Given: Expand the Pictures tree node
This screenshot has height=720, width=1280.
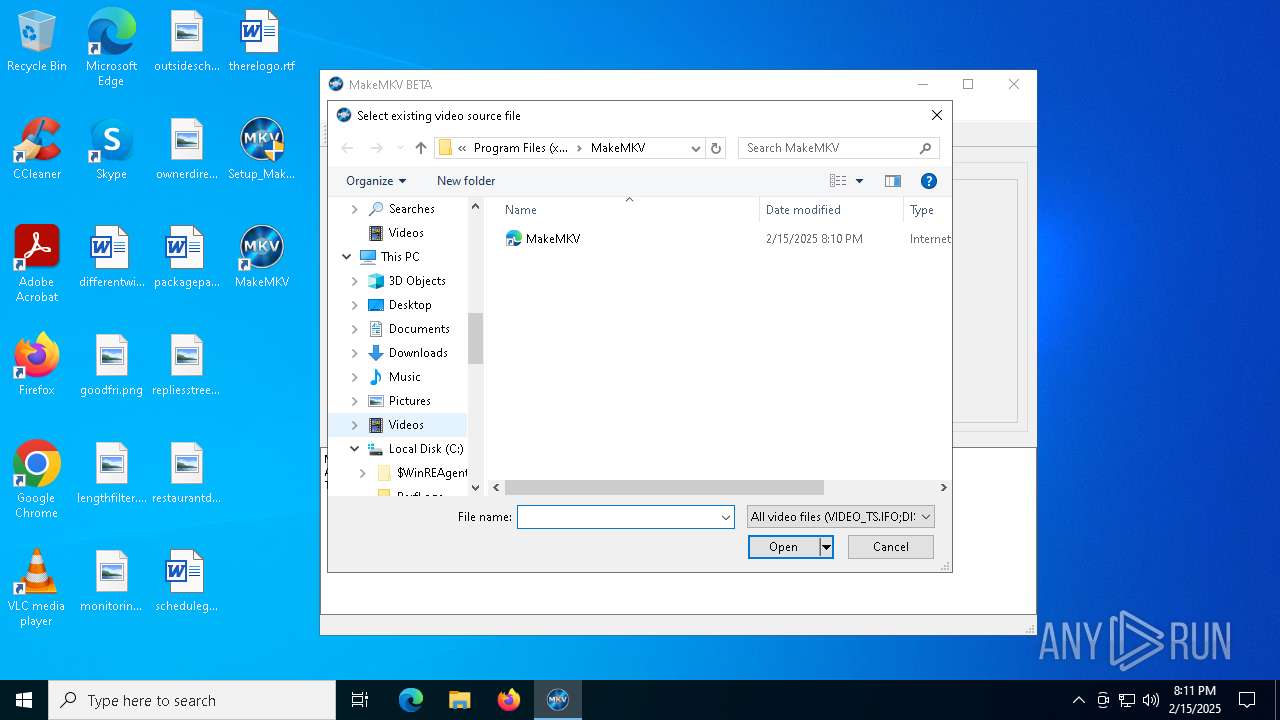Looking at the screenshot, I should point(355,401).
